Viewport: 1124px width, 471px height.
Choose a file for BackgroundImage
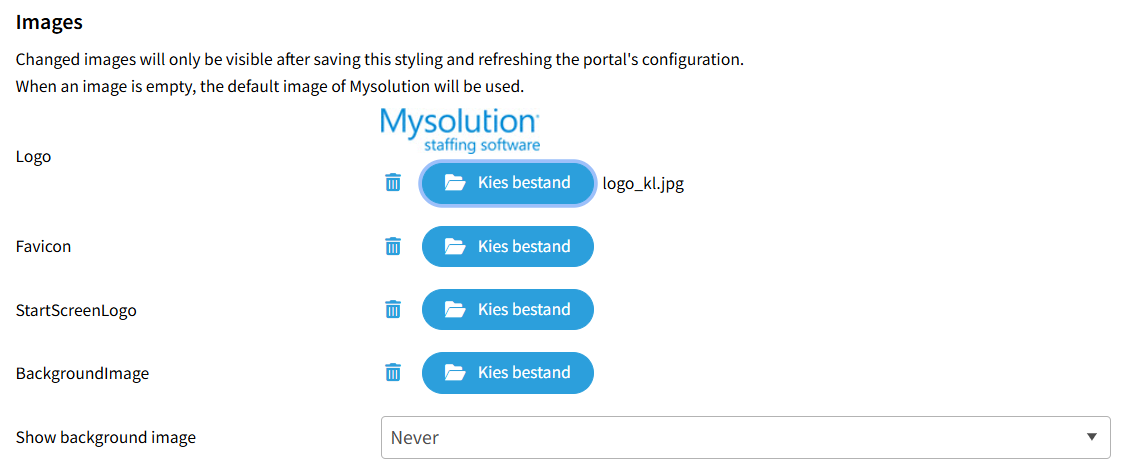pos(508,373)
